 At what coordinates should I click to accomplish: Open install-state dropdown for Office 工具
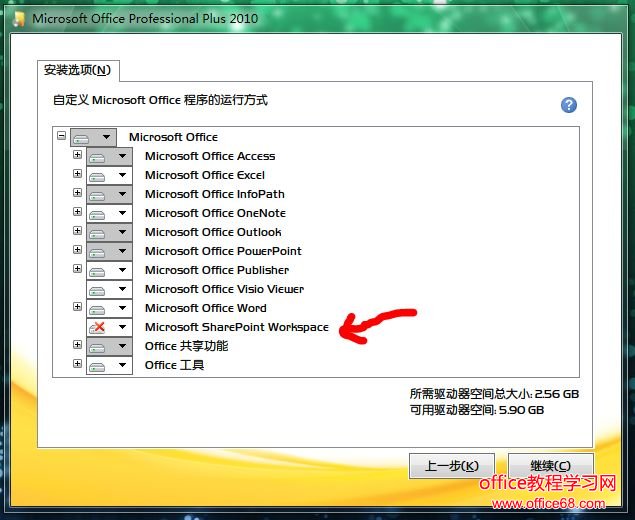pyautogui.click(x=109, y=365)
